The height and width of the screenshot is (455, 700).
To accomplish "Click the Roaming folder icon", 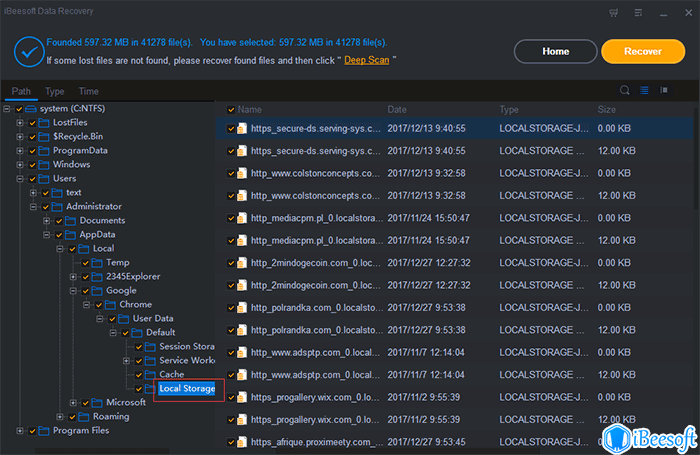I will click(84, 417).
